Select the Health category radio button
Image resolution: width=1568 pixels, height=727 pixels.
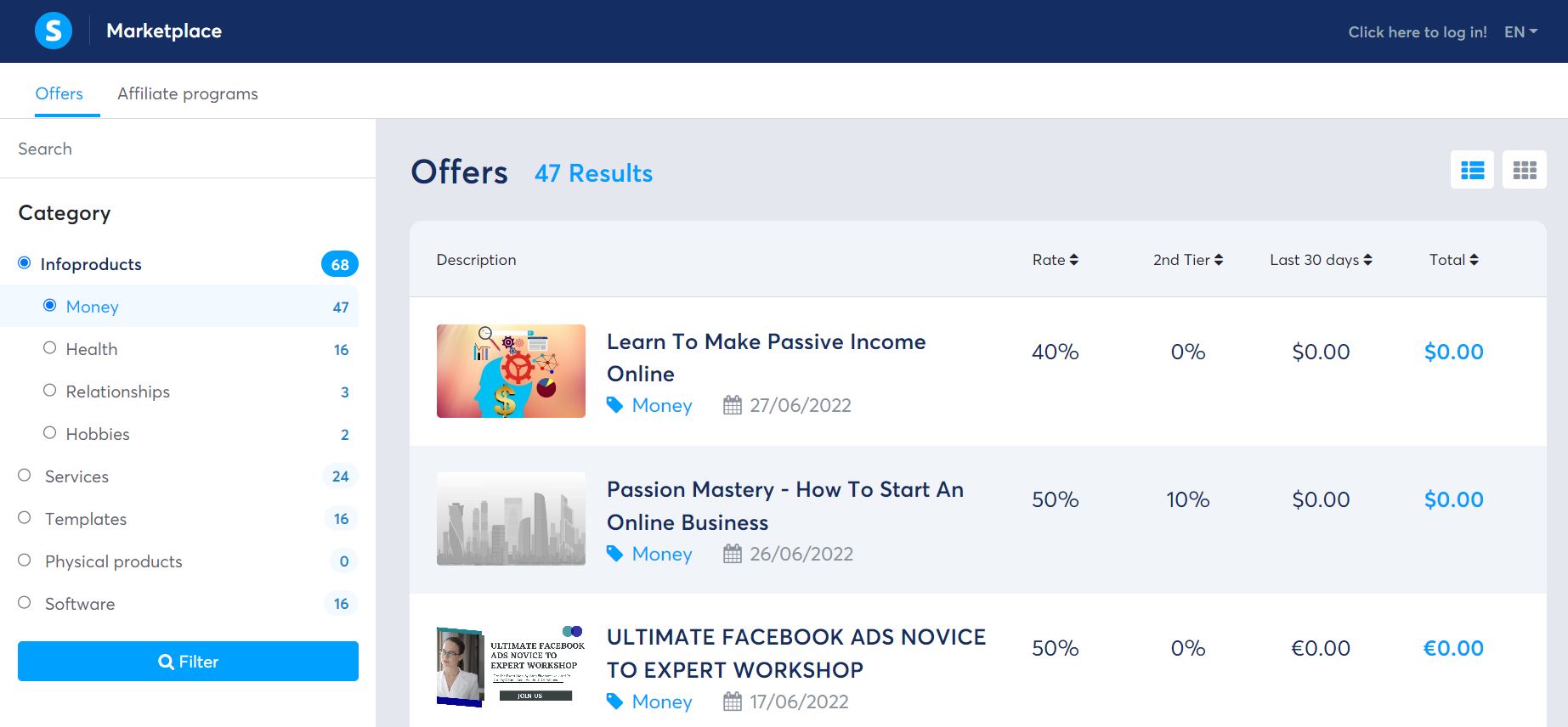point(49,347)
